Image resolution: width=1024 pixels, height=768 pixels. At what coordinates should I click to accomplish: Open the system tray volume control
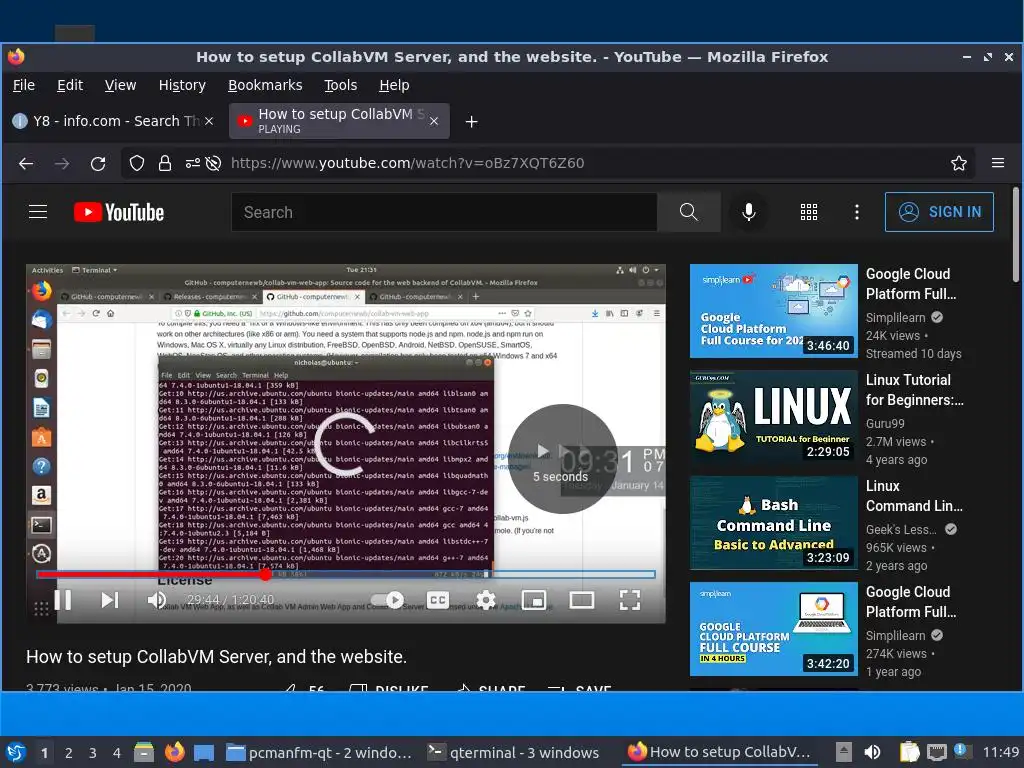872,752
